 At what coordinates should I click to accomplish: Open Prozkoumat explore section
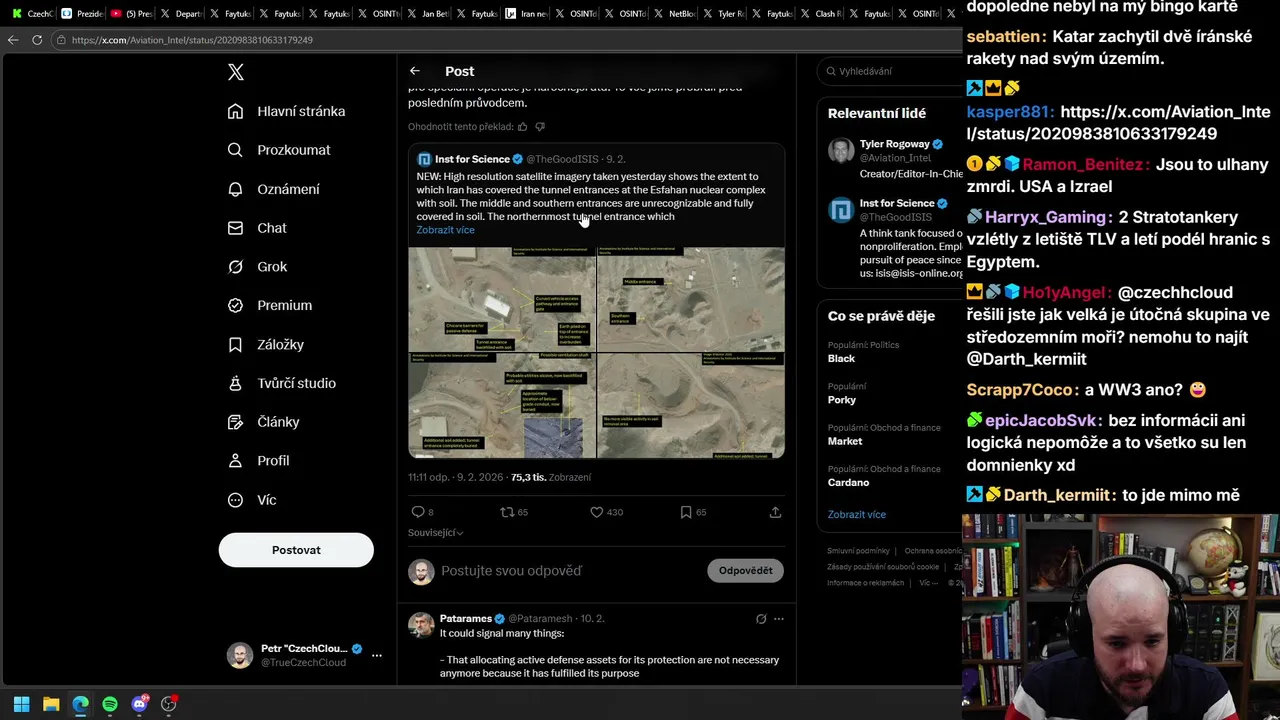point(279,150)
